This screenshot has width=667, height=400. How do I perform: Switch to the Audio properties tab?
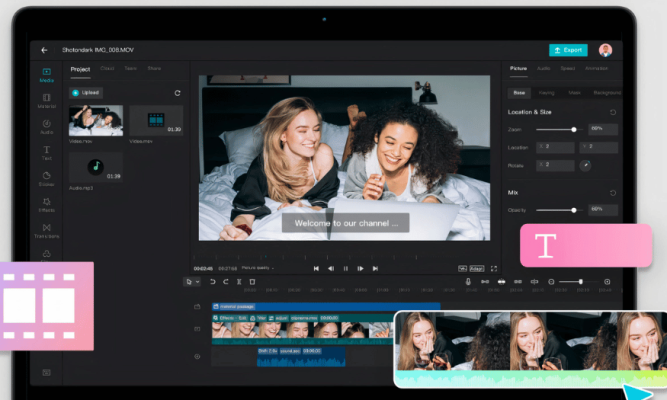point(543,68)
